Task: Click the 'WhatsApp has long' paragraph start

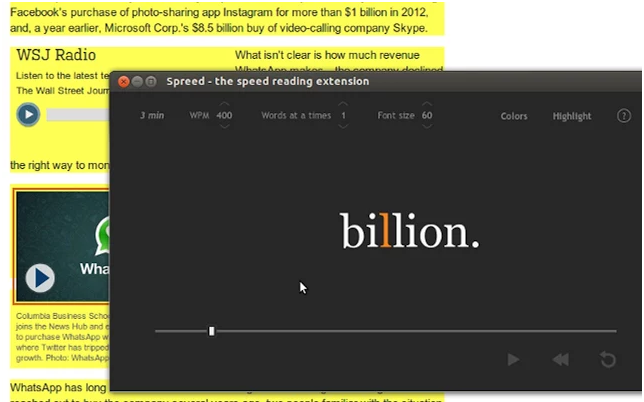Action: pyautogui.click(x=58, y=387)
